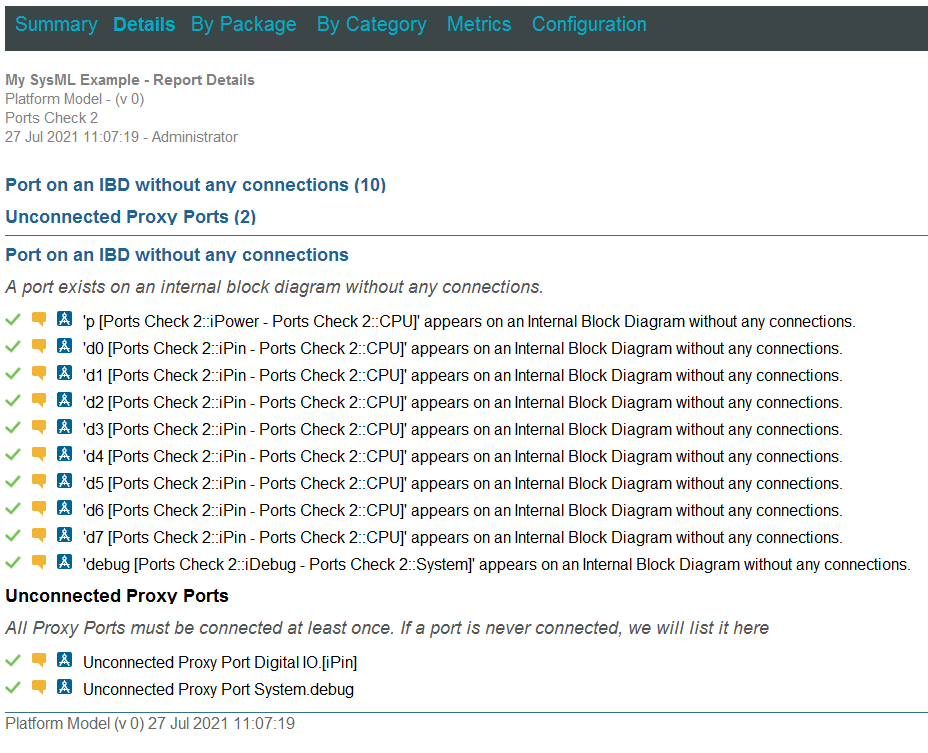The width and height of the screenshot is (928, 753).
Task: Follow the 'Unconnected Proxy Ports (2)' link
Action: click(130, 217)
